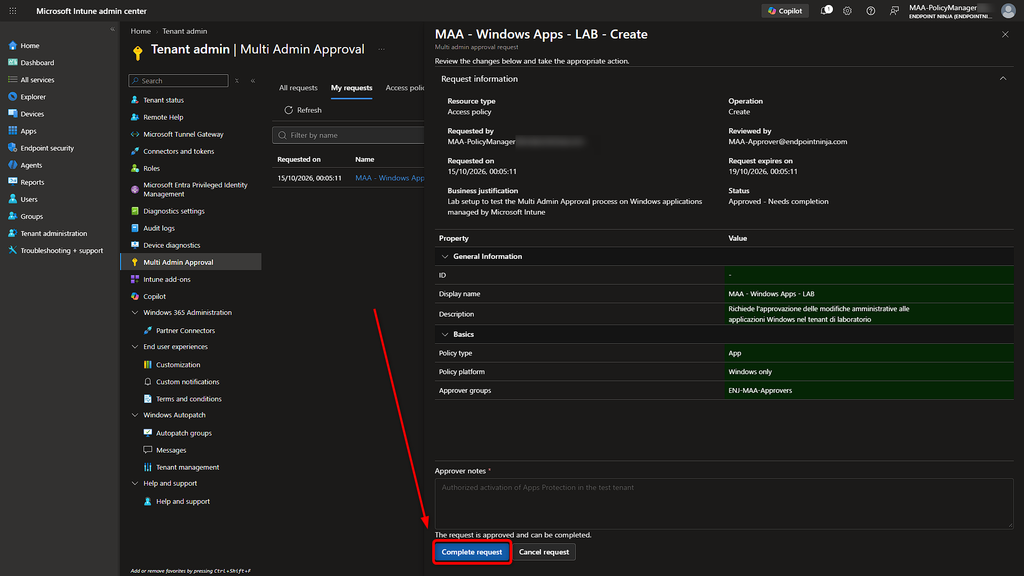Image resolution: width=1024 pixels, height=576 pixels.
Task: Open Microsoft Entra Privileged Identity Management
Action: [x=195, y=189]
